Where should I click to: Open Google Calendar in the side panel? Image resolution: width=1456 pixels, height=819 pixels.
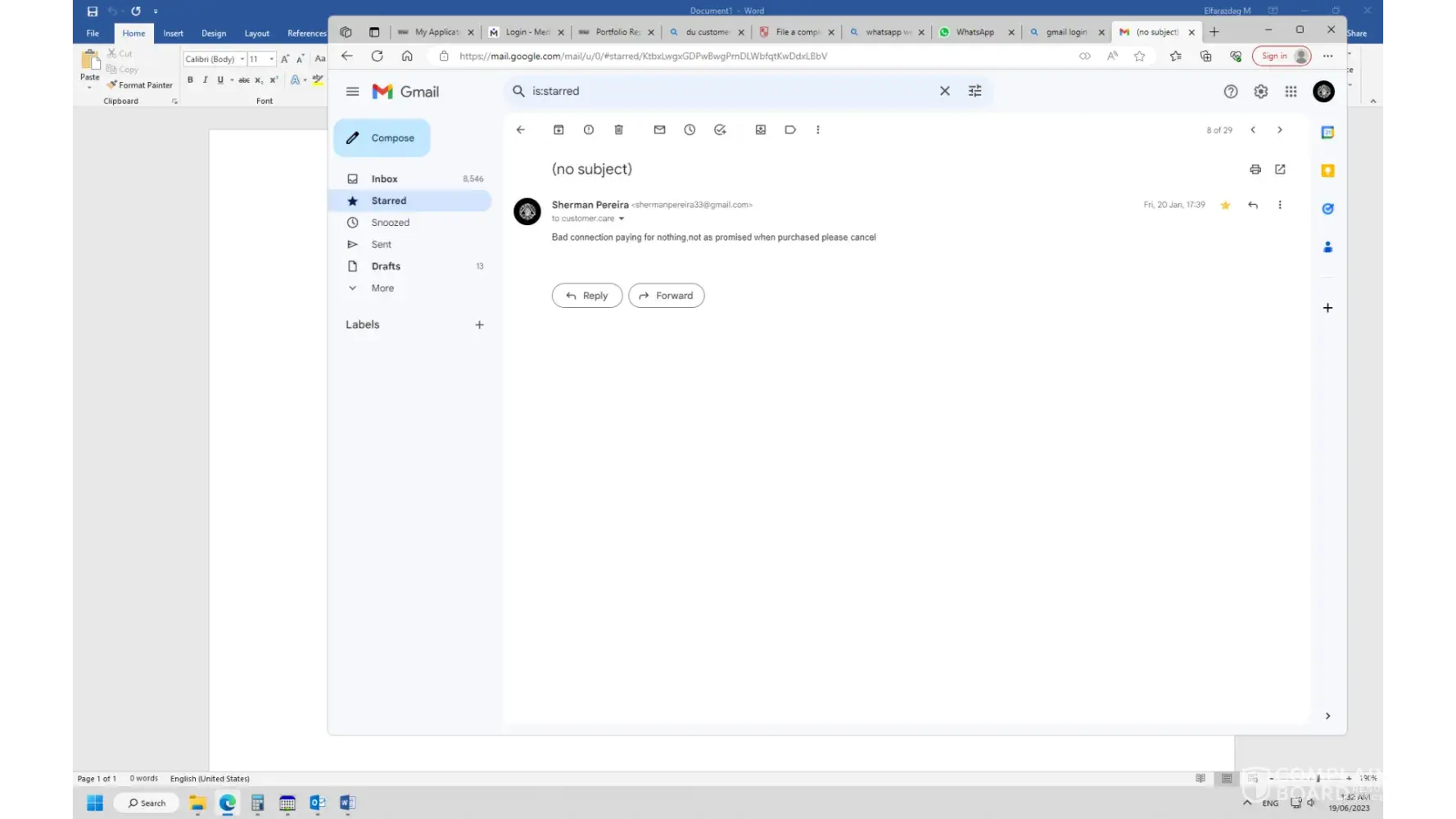coord(1328,133)
